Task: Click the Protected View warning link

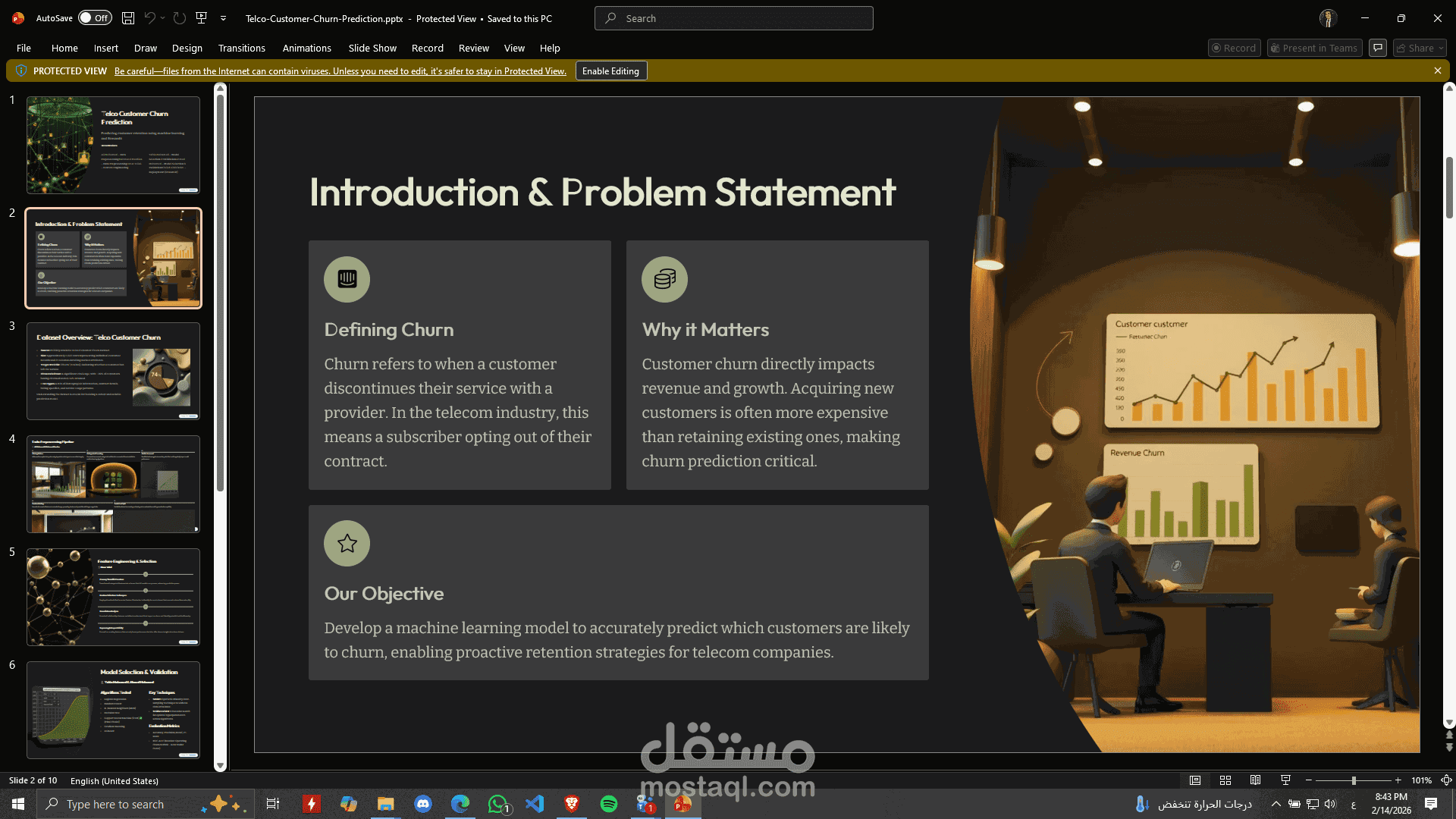Action: [340, 71]
